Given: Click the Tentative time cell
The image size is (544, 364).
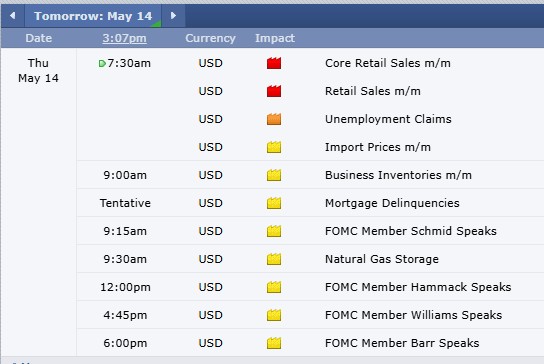Looking at the screenshot, I should (x=125, y=203).
